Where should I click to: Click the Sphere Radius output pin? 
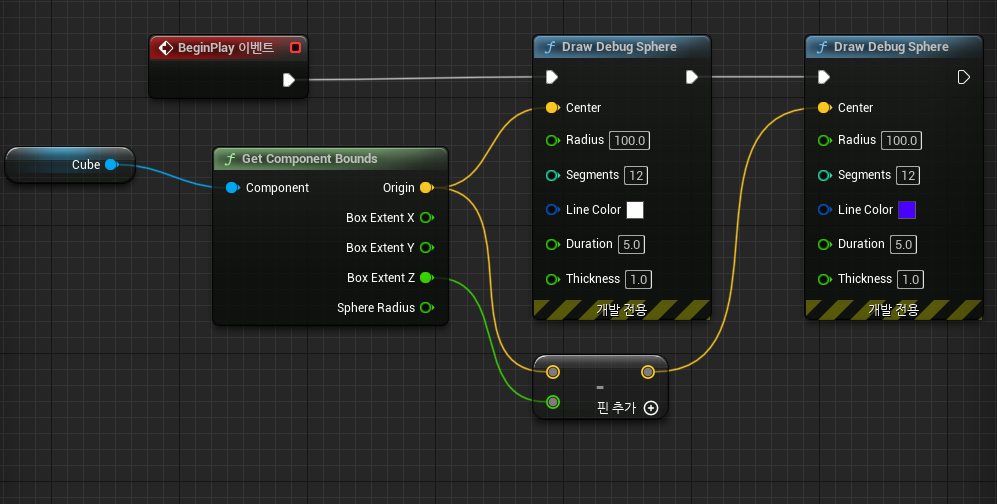427,308
